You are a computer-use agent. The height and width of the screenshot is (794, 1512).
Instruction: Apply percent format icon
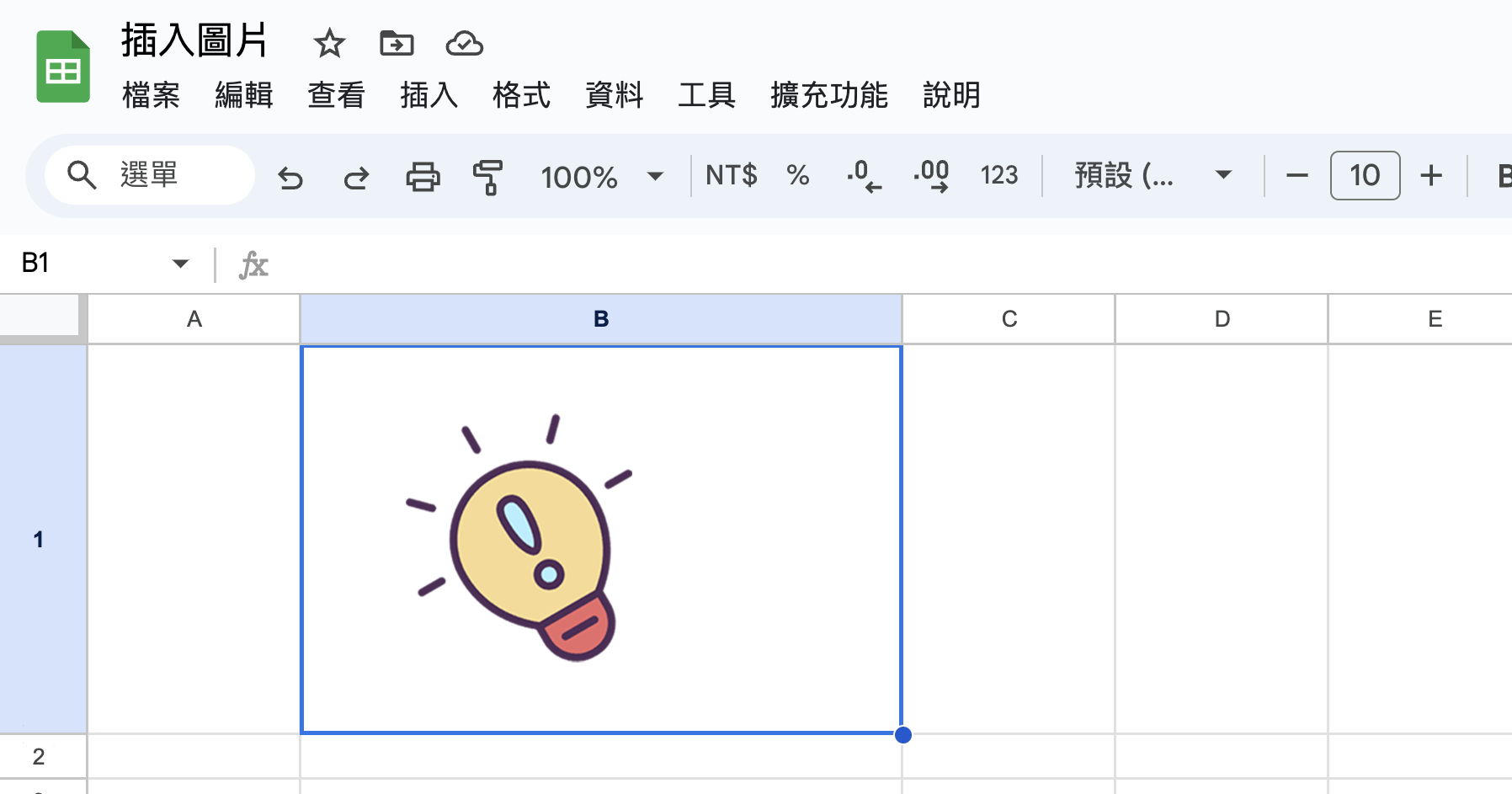point(796,176)
